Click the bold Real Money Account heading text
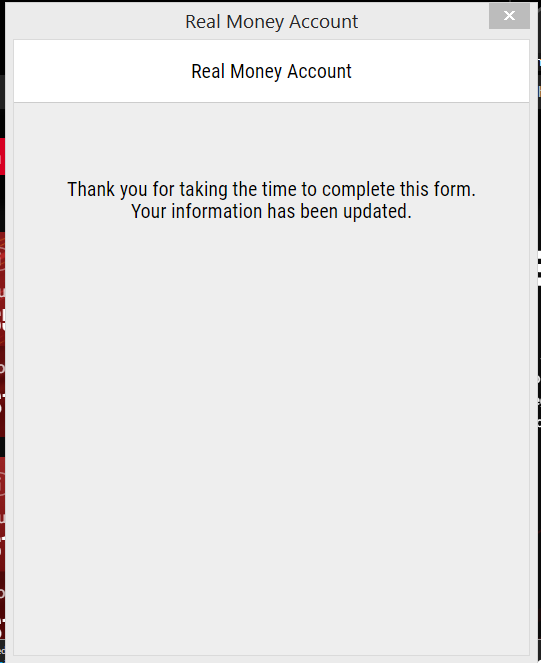This screenshot has width=541, height=663. point(271,71)
